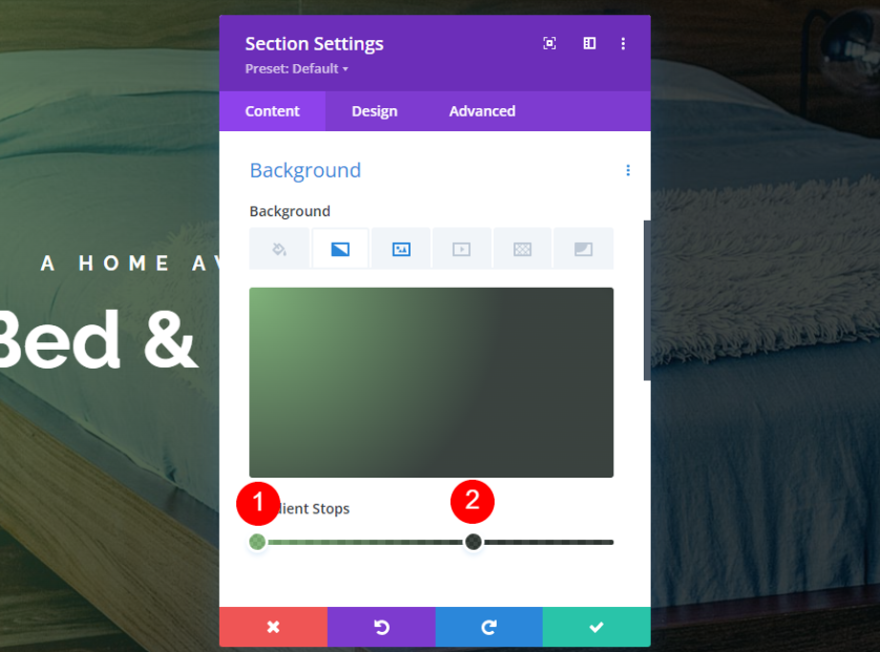Image resolution: width=880 pixels, height=652 pixels.
Task: Click the gradient stops track bar
Action: pos(431,542)
